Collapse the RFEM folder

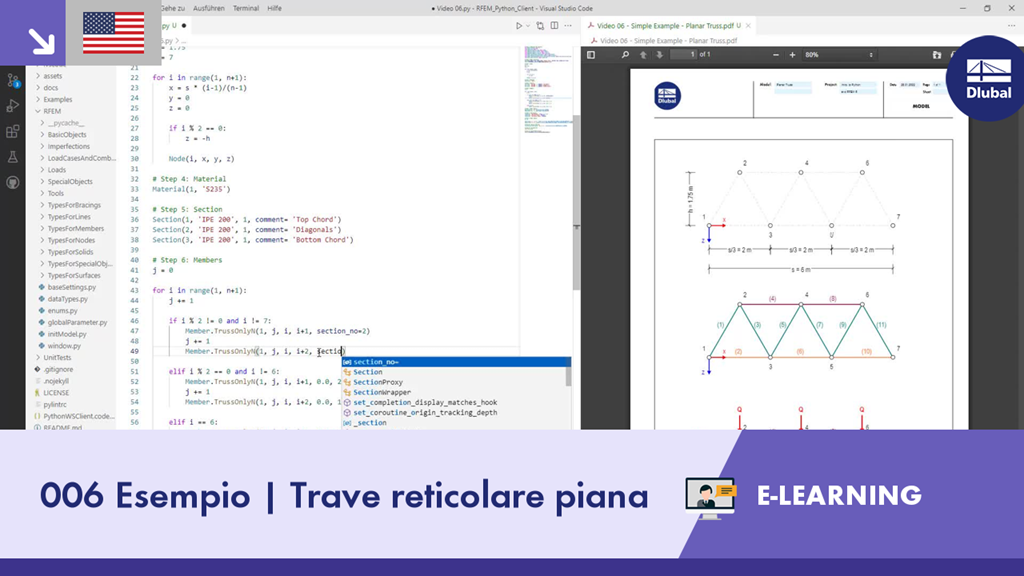[52, 111]
